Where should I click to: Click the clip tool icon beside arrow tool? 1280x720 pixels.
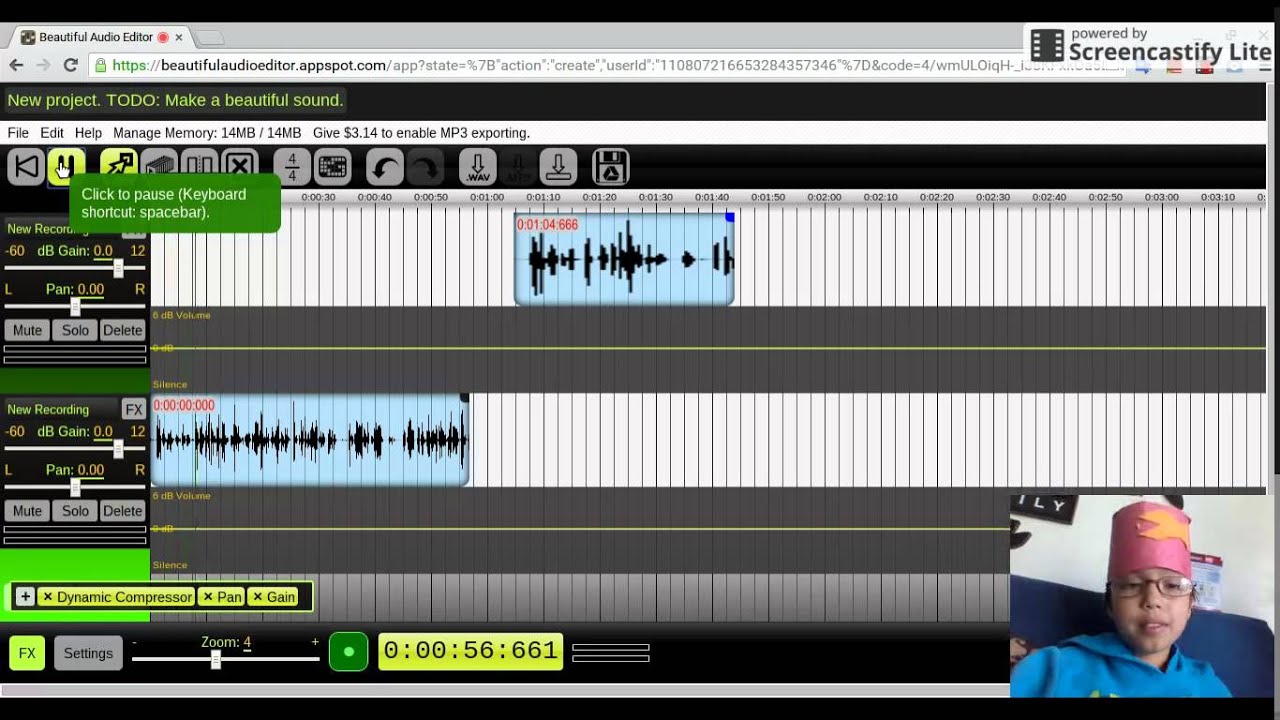(159, 167)
